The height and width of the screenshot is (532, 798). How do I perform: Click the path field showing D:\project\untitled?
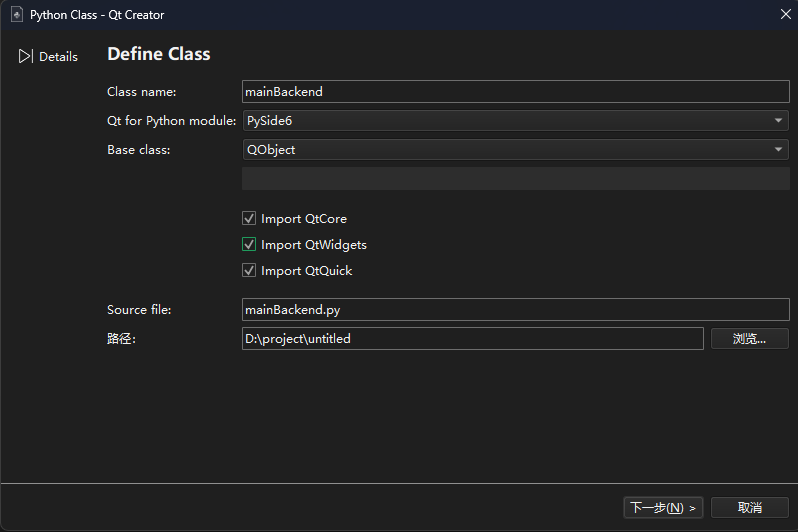(473, 339)
